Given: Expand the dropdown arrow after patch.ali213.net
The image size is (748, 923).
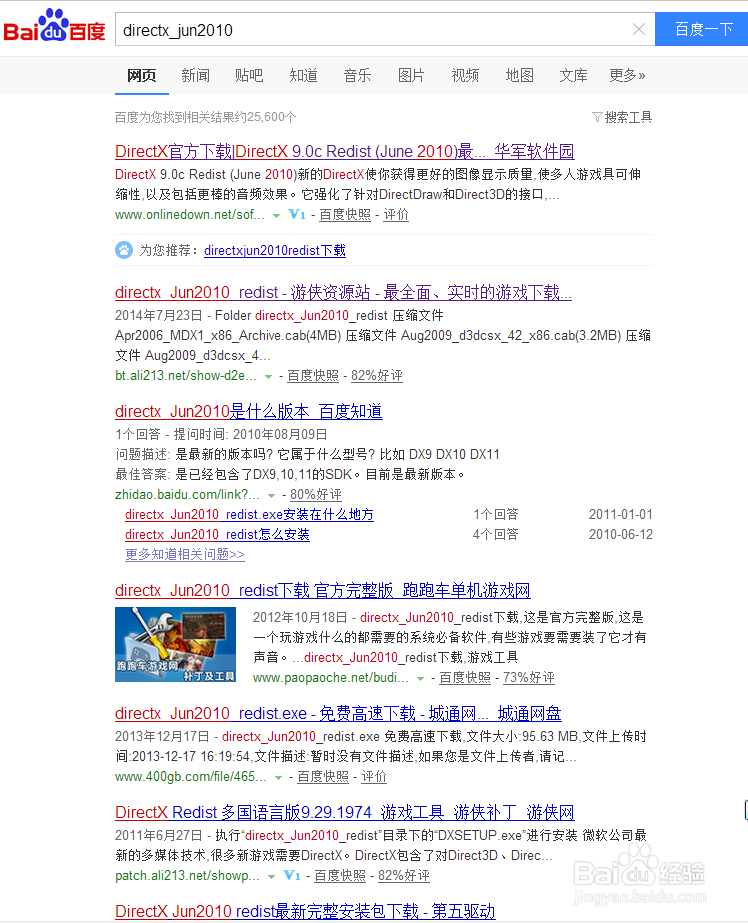Looking at the screenshot, I should [x=271, y=877].
